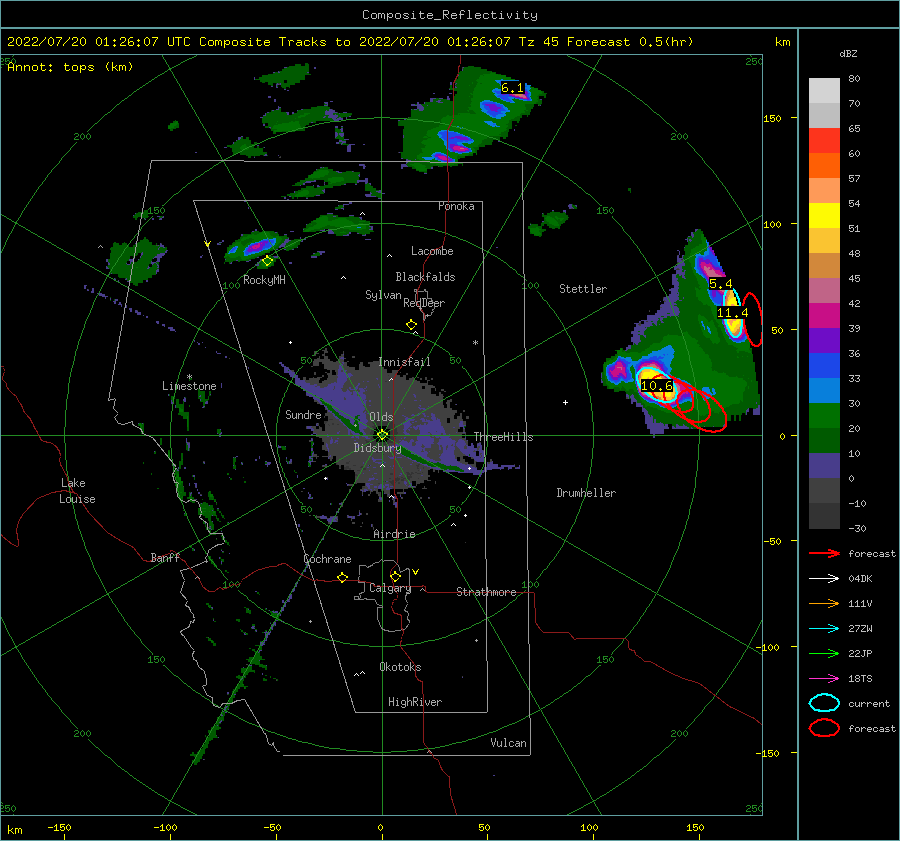Click the Lake Louise label
This screenshot has height=841, width=900.
[x=77, y=491]
